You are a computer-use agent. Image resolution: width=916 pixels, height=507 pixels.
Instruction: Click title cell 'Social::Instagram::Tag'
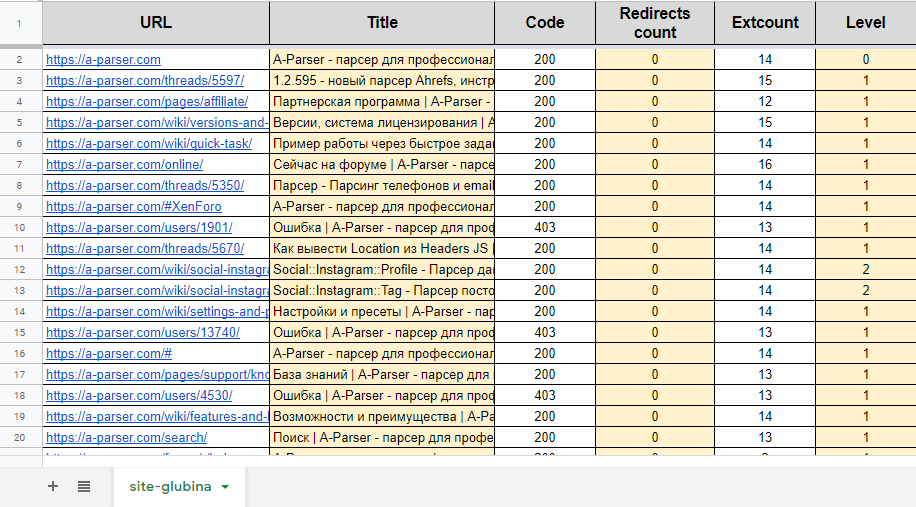pyautogui.click(x=382, y=291)
